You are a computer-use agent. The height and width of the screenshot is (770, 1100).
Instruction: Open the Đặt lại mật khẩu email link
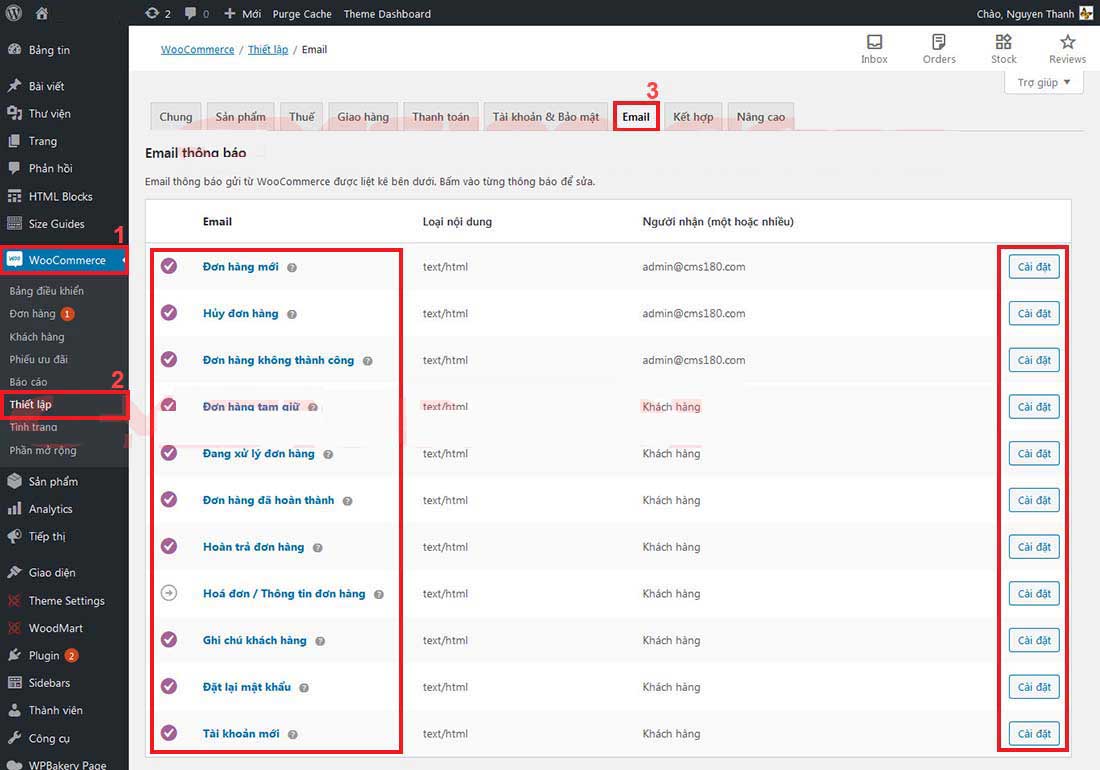[246, 687]
